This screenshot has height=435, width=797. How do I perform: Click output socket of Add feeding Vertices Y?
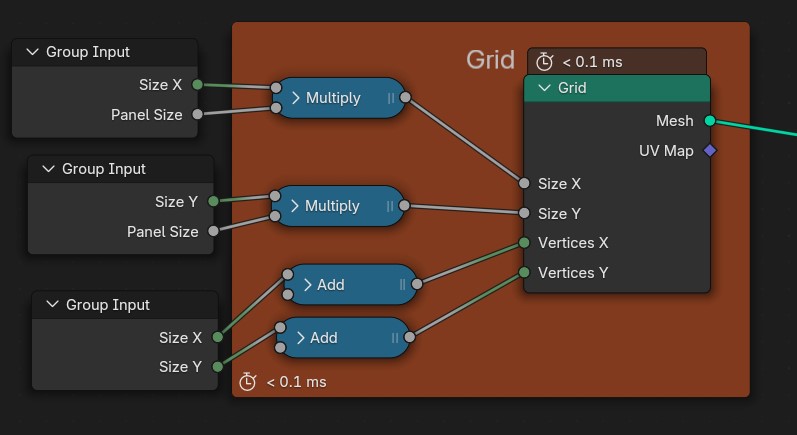(410, 337)
